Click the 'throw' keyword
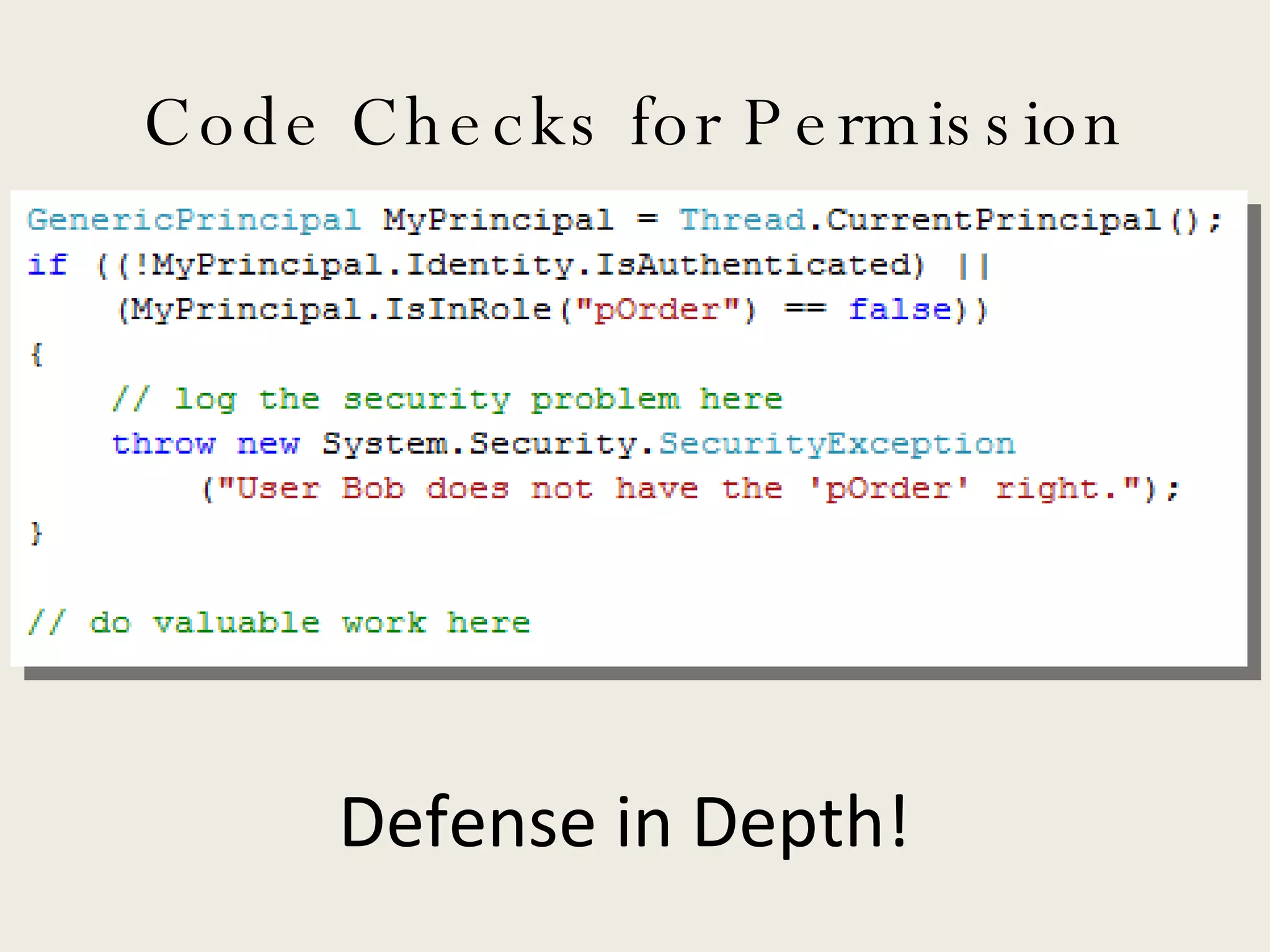This screenshot has height=952, width=1270. pos(164,444)
